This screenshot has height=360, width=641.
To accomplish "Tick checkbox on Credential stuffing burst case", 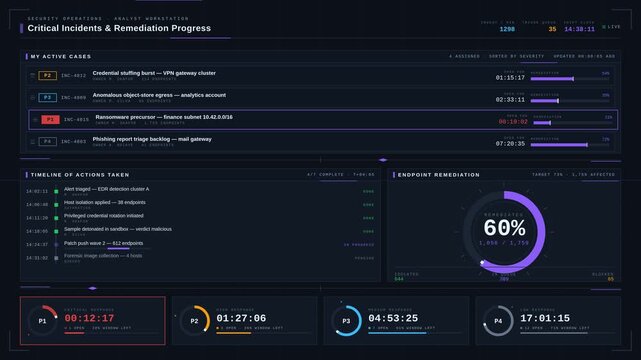I will click(x=32, y=76).
